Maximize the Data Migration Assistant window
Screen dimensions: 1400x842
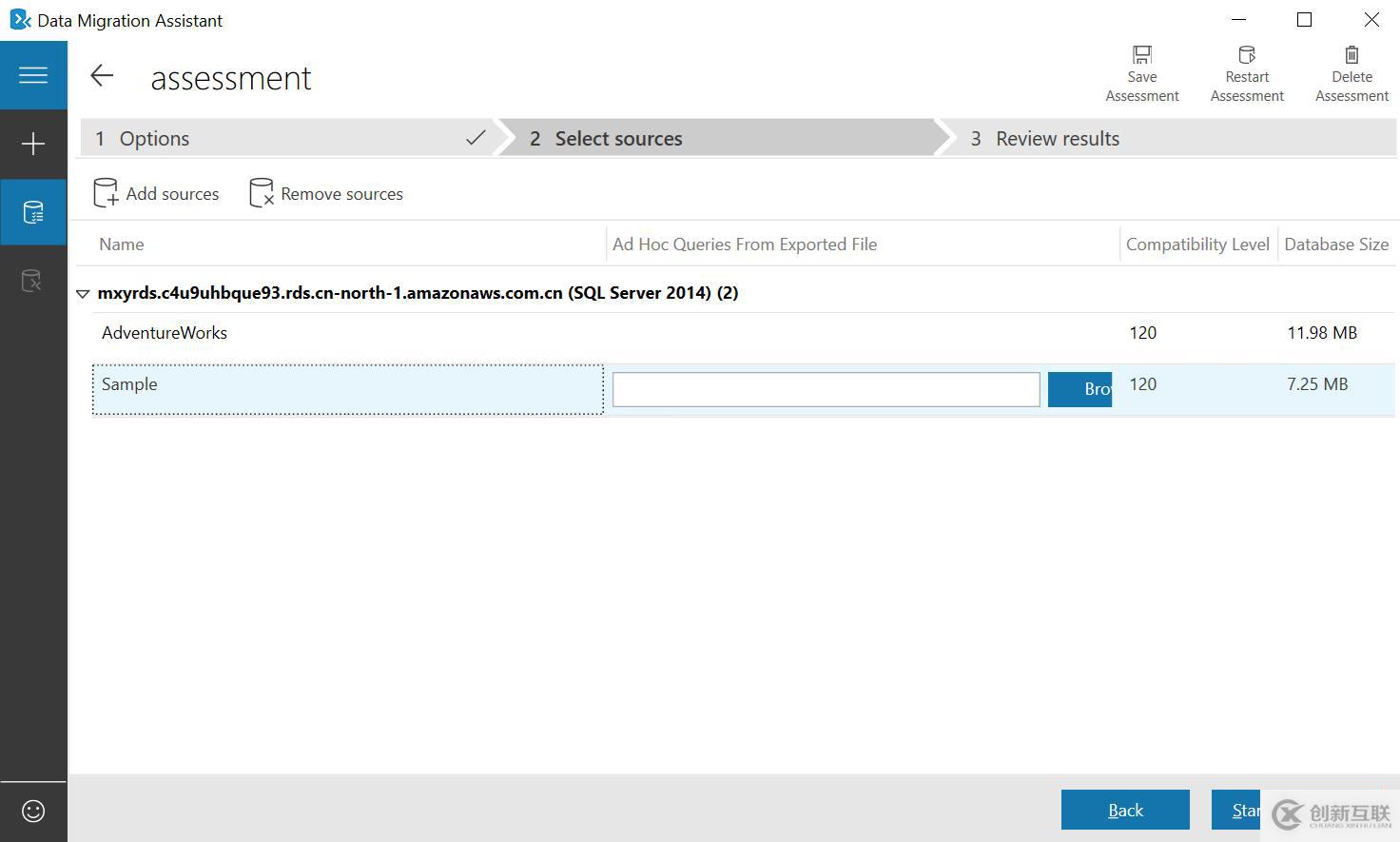[1305, 20]
